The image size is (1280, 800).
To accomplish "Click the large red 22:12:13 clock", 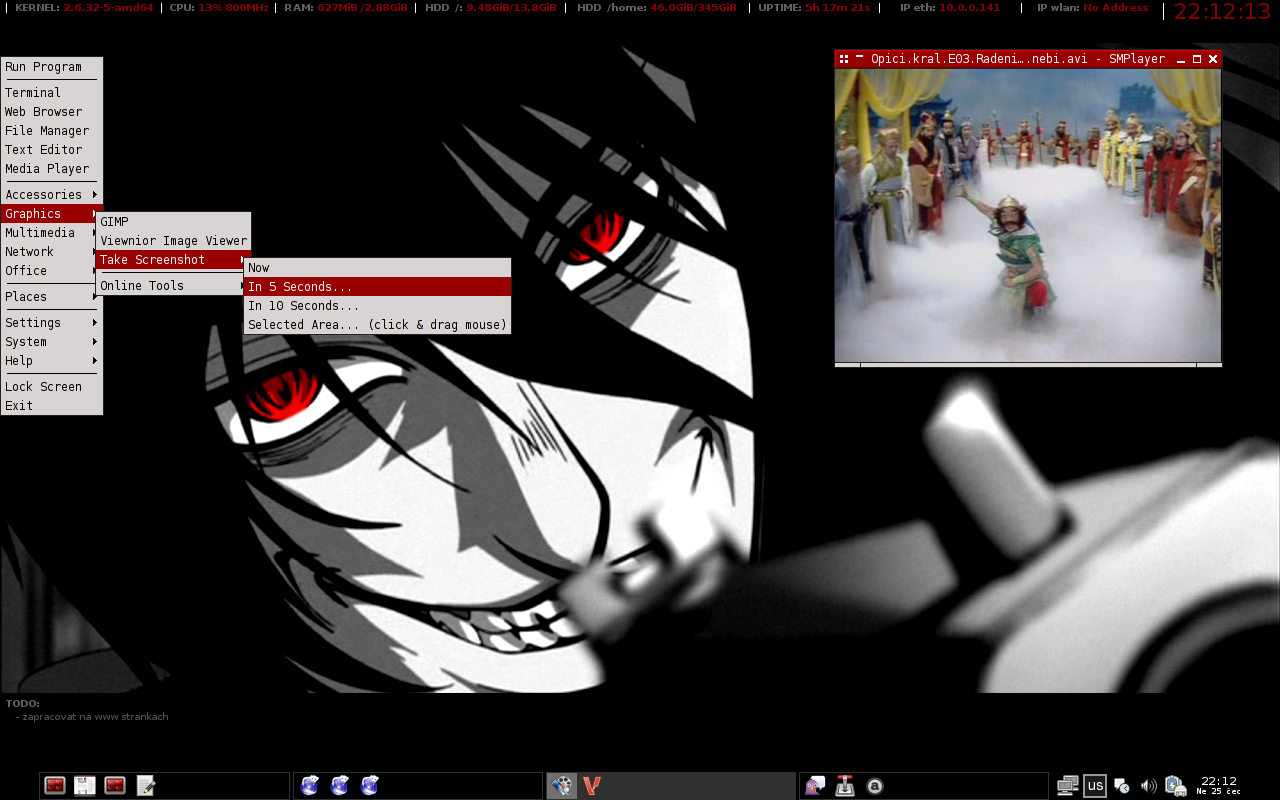I will pyautogui.click(x=1224, y=12).
